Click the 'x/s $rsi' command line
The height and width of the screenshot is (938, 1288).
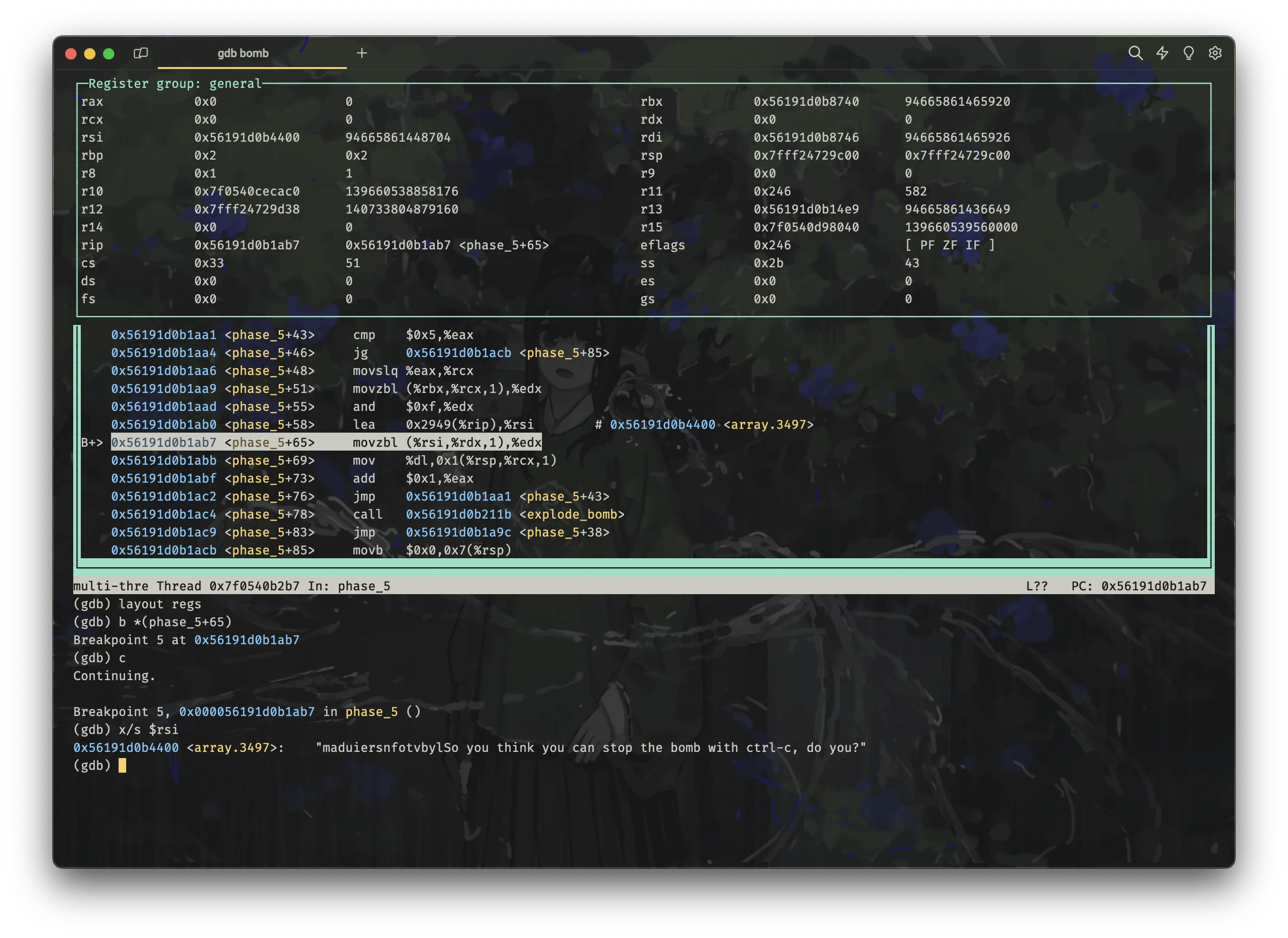pos(126,730)
